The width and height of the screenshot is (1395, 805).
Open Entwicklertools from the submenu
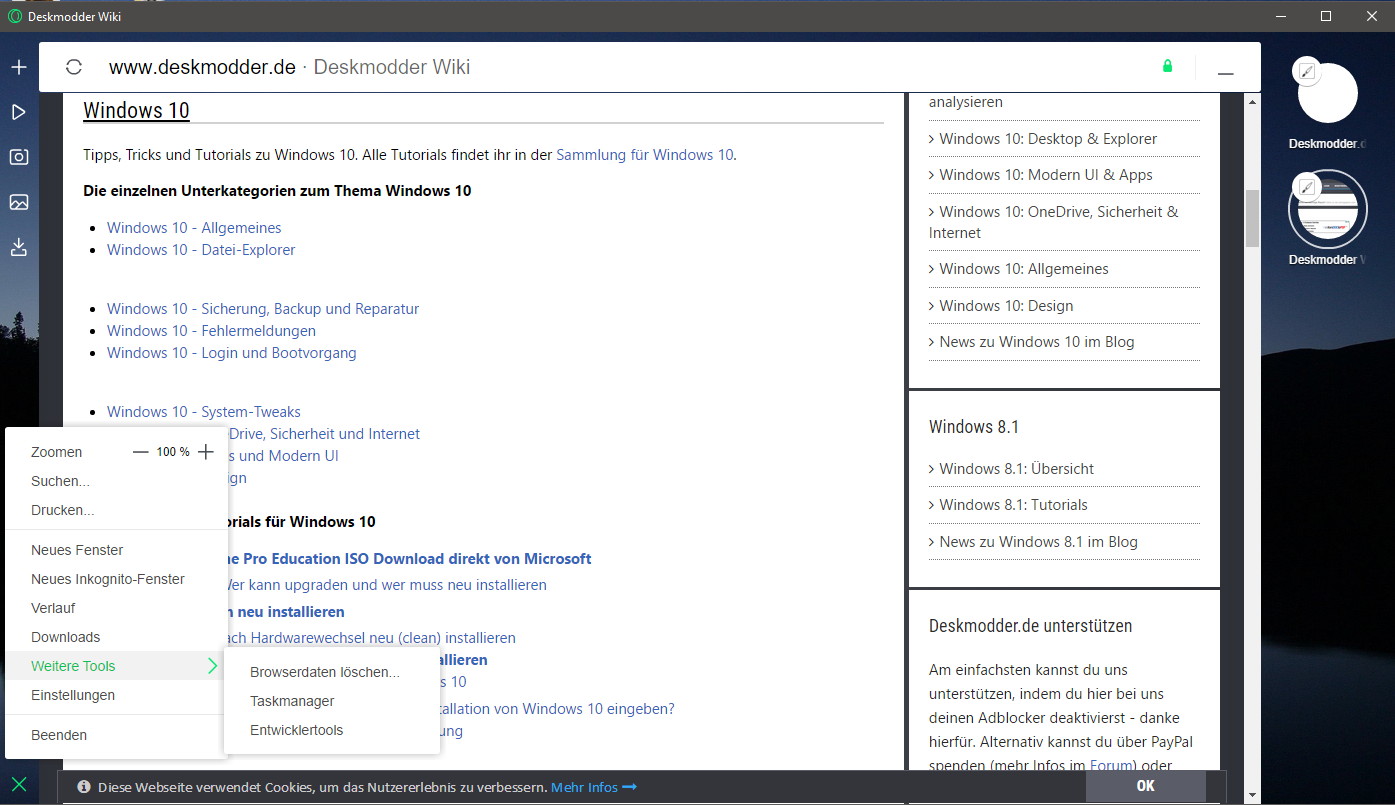tap(296, 730)
